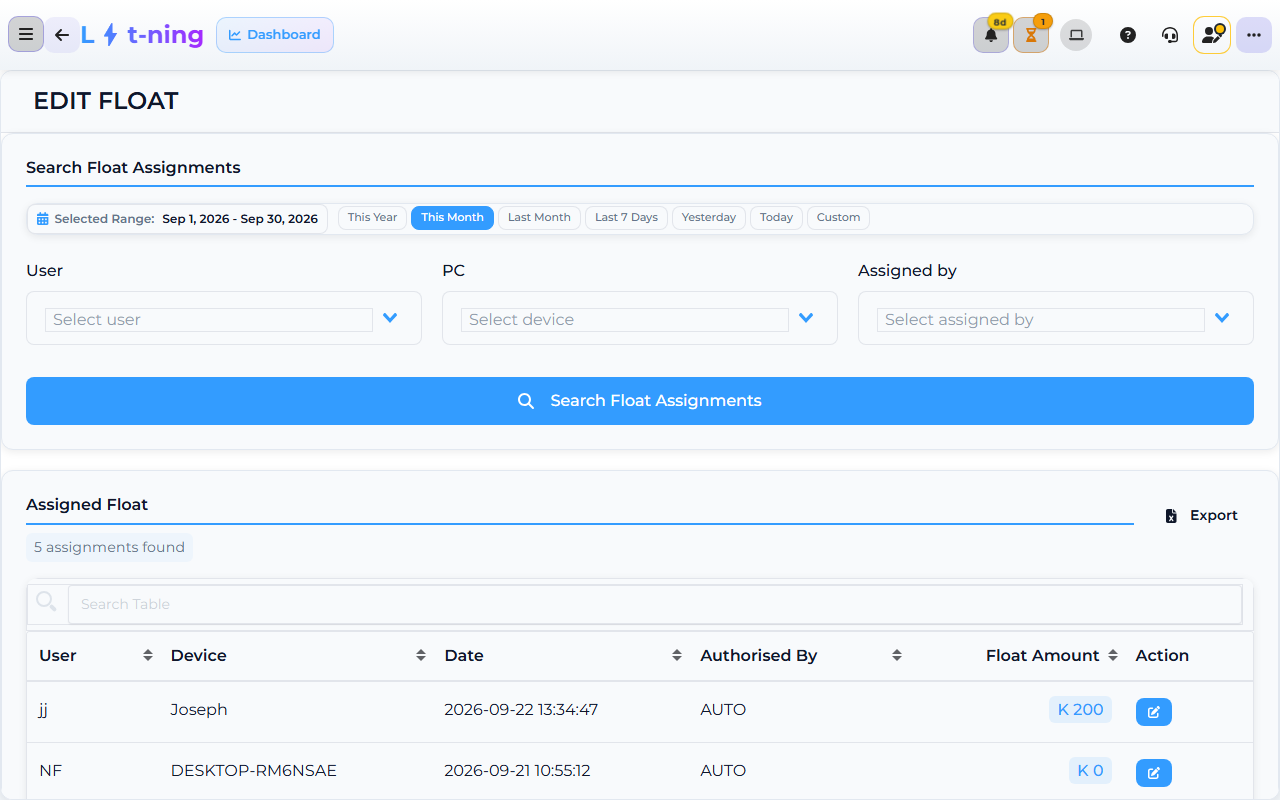Viewport: 1280px width, 800px height.
Task: Click the Joseph device cell
Action: (x=199, y=710)
